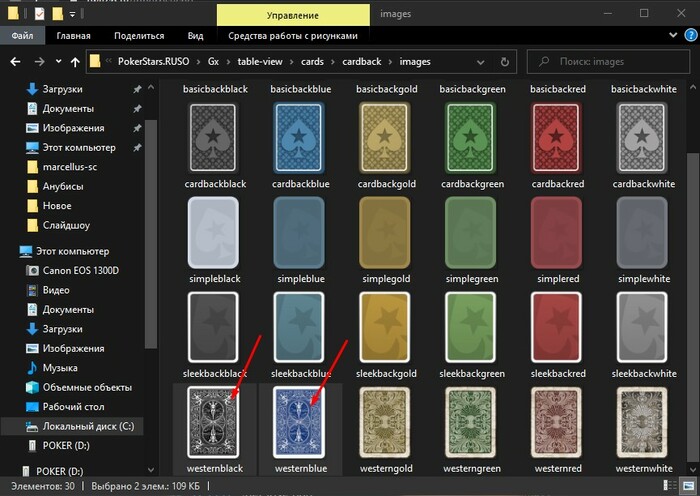700x496 pixels.
Task: Unpin Загрузки using its pin icon
Action: (137, 90)
